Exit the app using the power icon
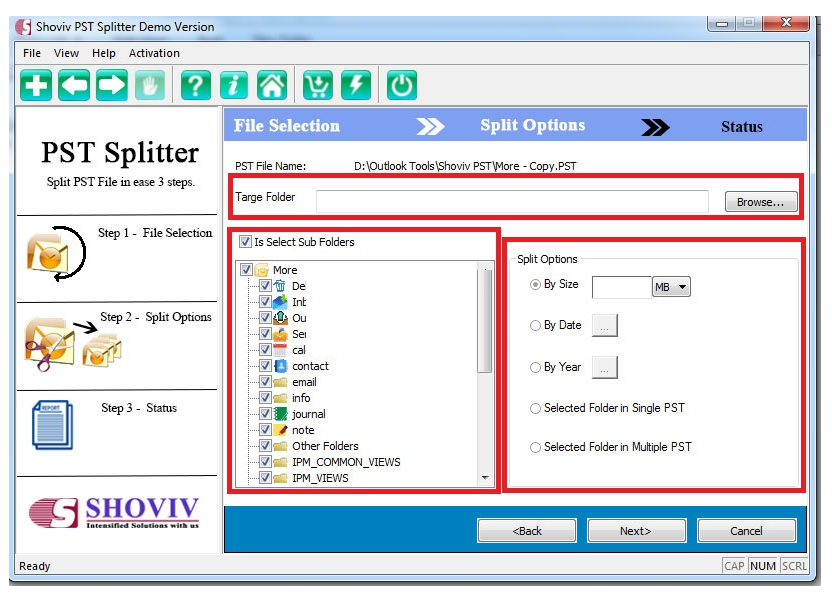The width and height of the screenshot is (832, 598). coord(400,85)
